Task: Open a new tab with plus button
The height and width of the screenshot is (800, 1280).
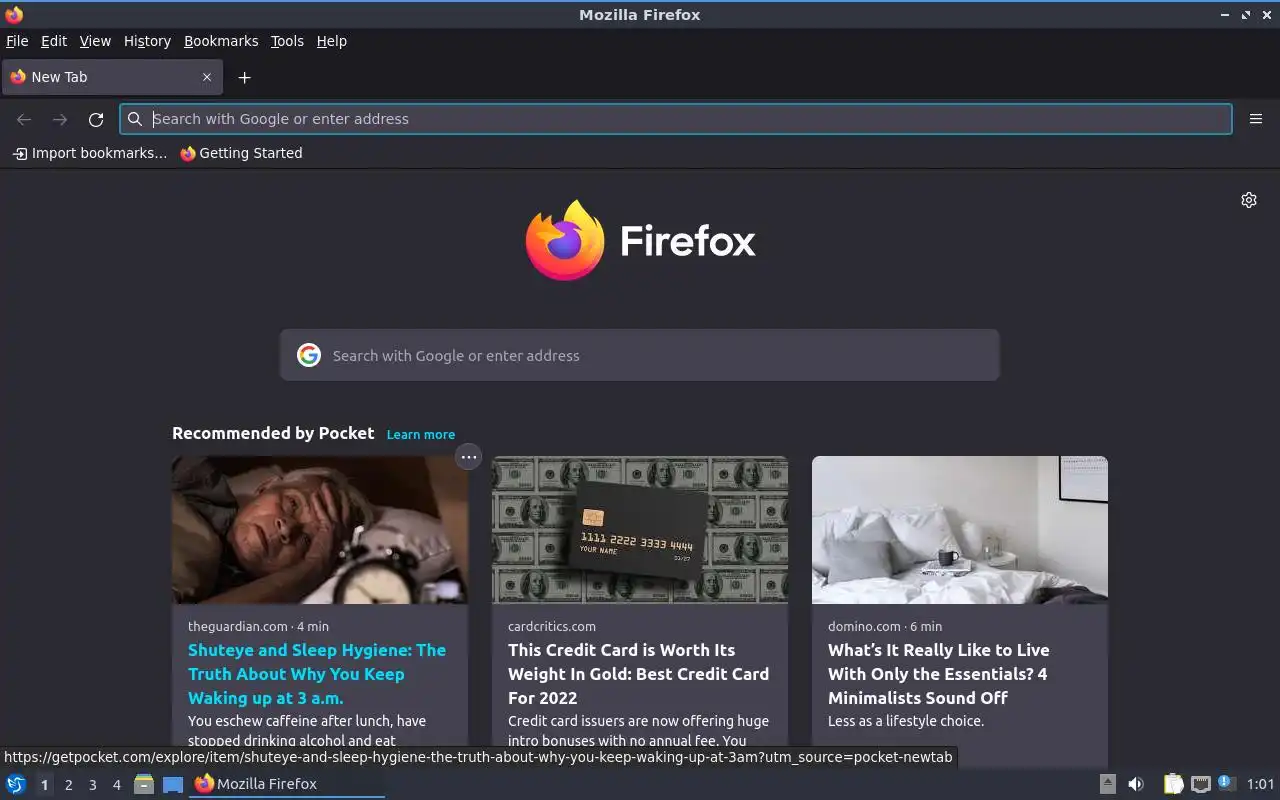Action: pyautogui.click(x=244, y=77)
